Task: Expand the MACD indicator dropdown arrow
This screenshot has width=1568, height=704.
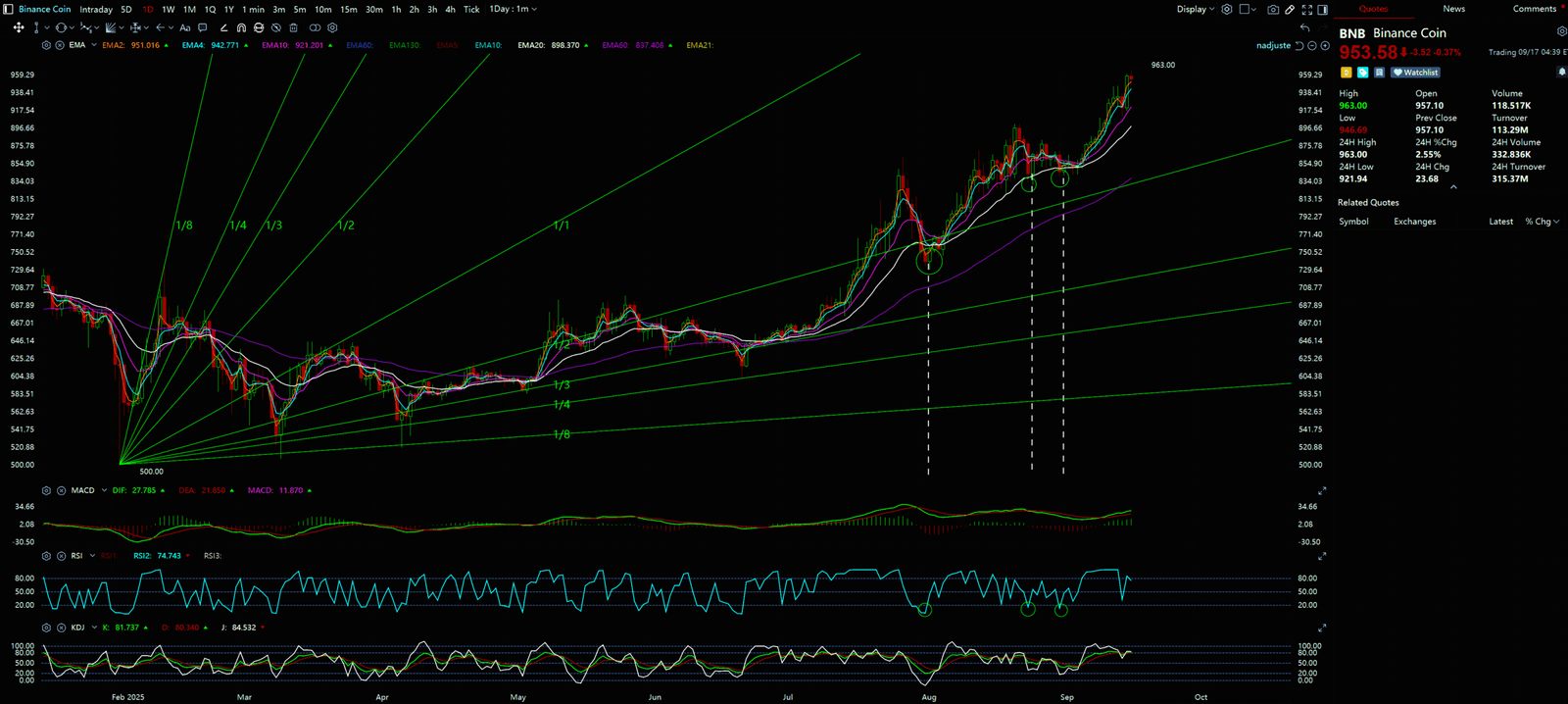Action: point(104,490)
